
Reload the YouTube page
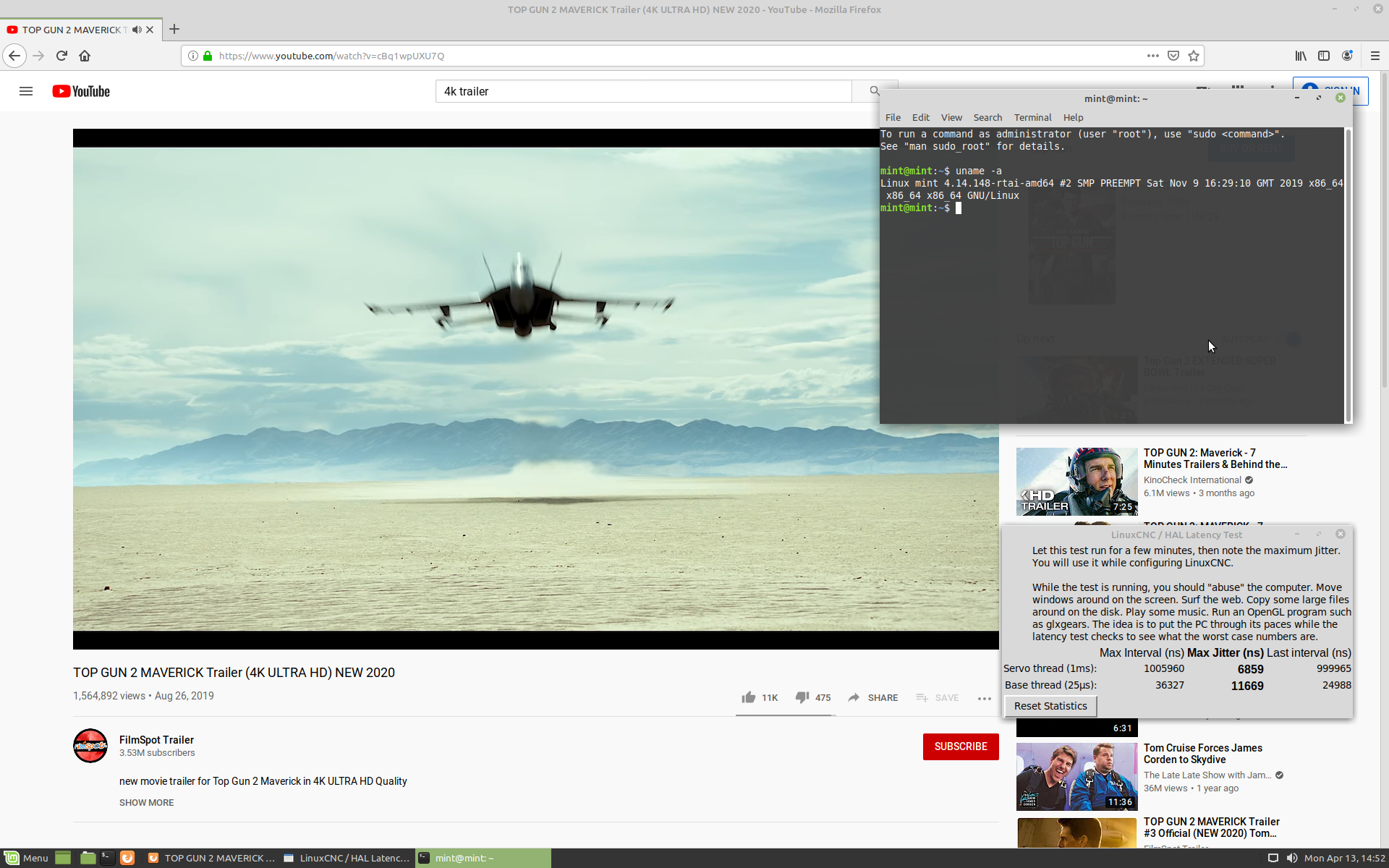tap(61, 56)
